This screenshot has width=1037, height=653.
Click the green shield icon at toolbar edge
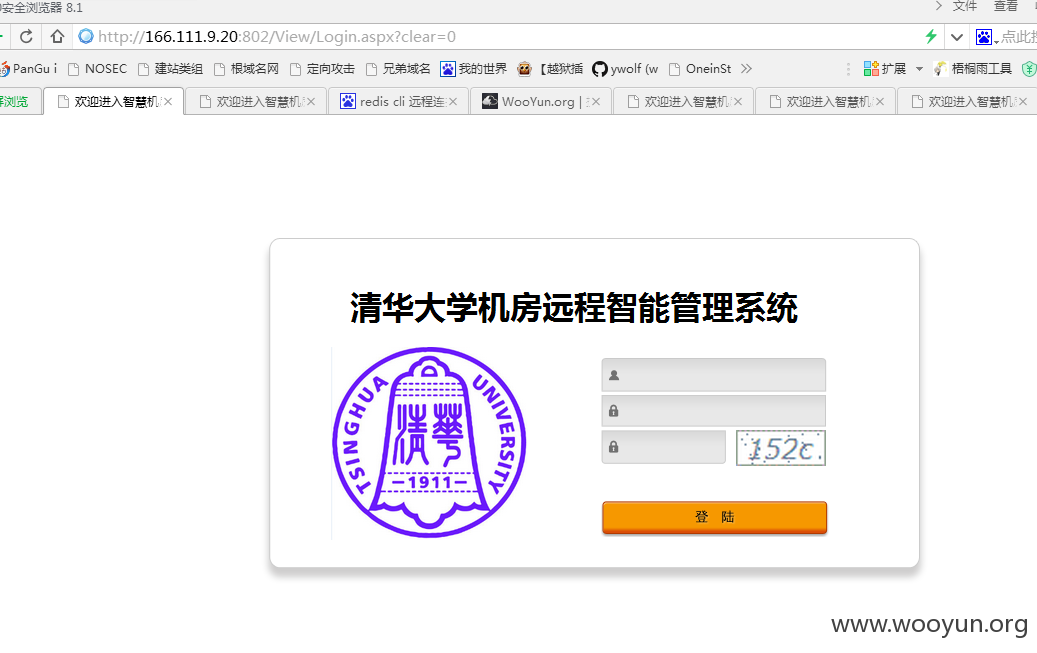1030,69
